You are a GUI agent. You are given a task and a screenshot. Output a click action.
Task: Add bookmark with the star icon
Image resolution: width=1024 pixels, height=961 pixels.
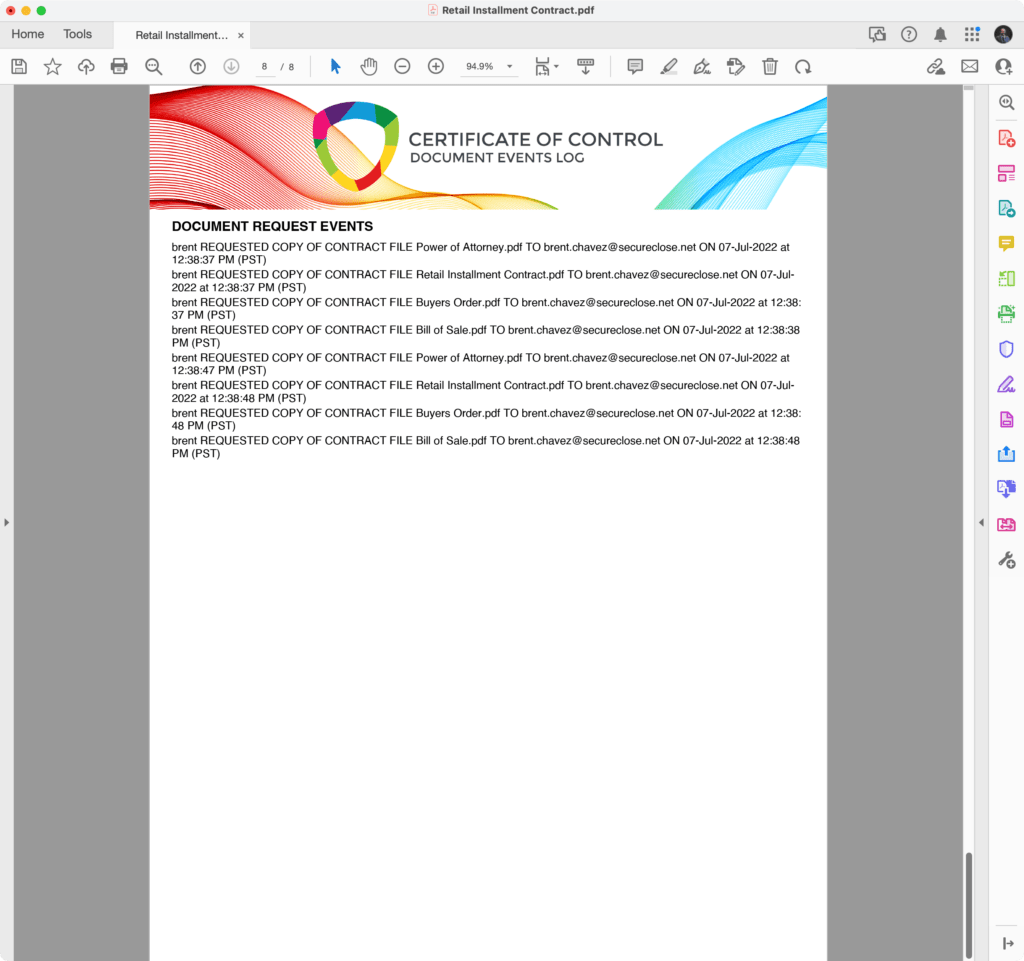click(x=52, y=67)
